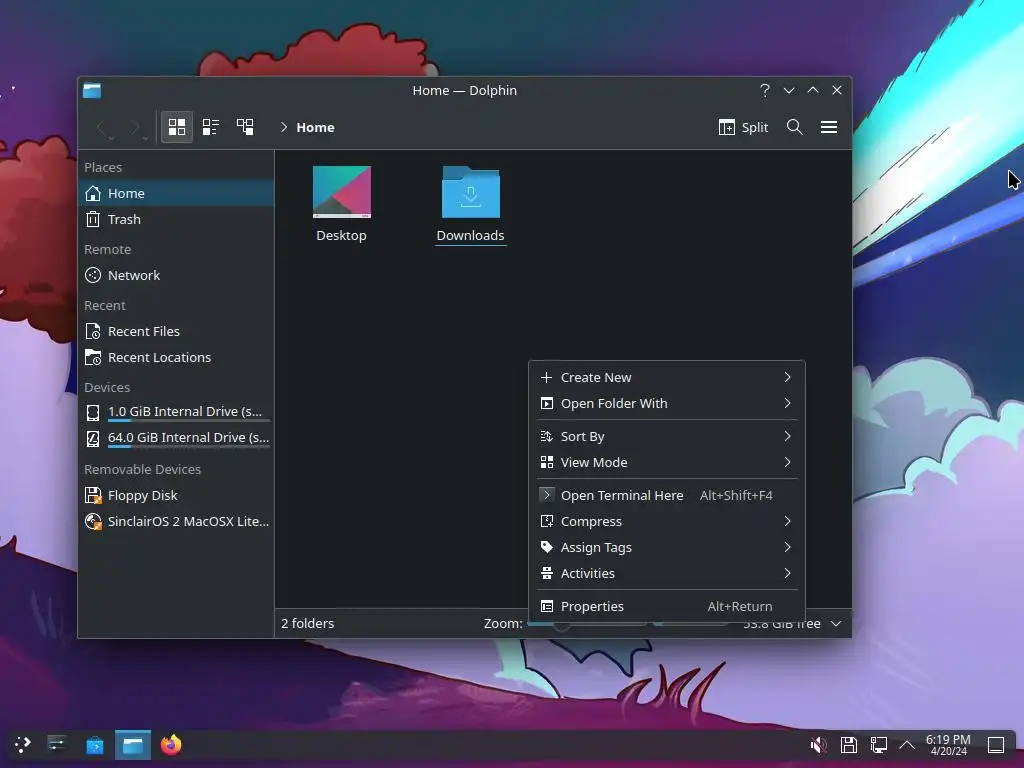Click the network monitor tray icon
Image resolution: width=1024 pixels, height=768 pixels.
click(878, 745)
